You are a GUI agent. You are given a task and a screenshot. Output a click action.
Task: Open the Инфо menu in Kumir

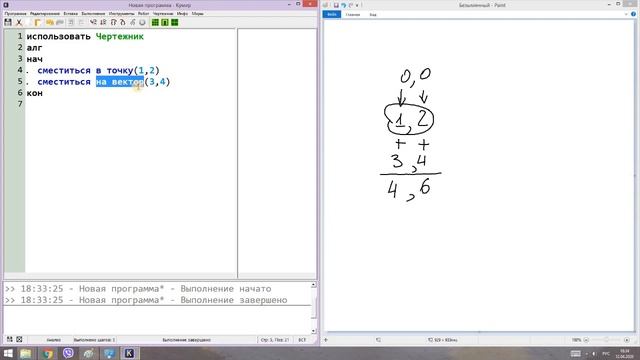[182, 13]
